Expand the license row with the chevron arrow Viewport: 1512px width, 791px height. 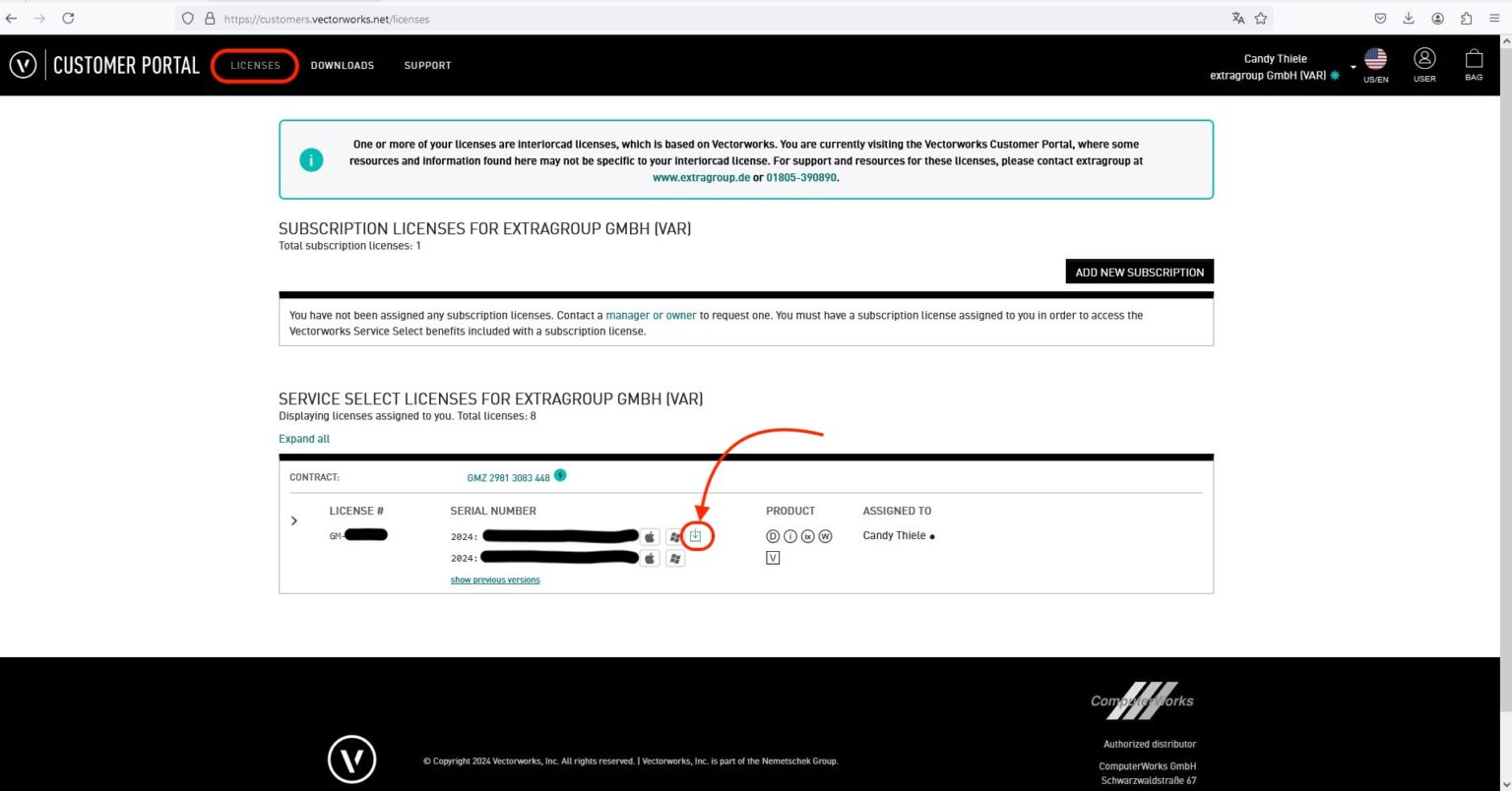click(293, 520)
